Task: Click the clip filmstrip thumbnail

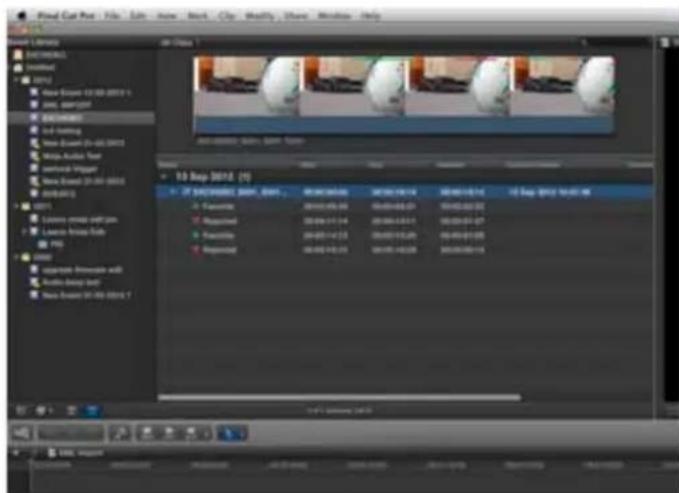Action: 404,94
